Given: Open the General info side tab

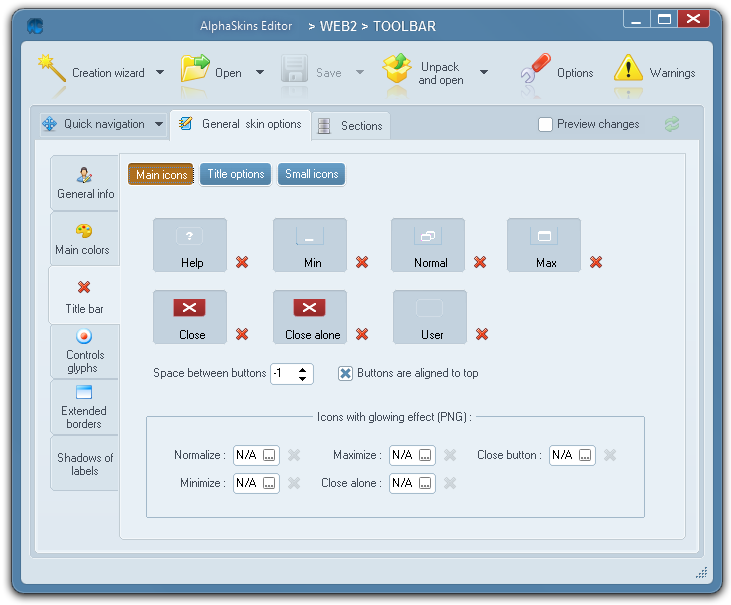Looking at the screenshot, I should [x=85, y=183].
